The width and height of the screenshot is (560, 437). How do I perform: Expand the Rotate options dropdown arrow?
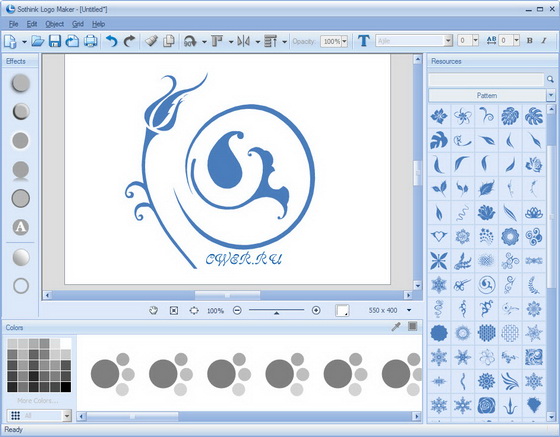(204, 42)
